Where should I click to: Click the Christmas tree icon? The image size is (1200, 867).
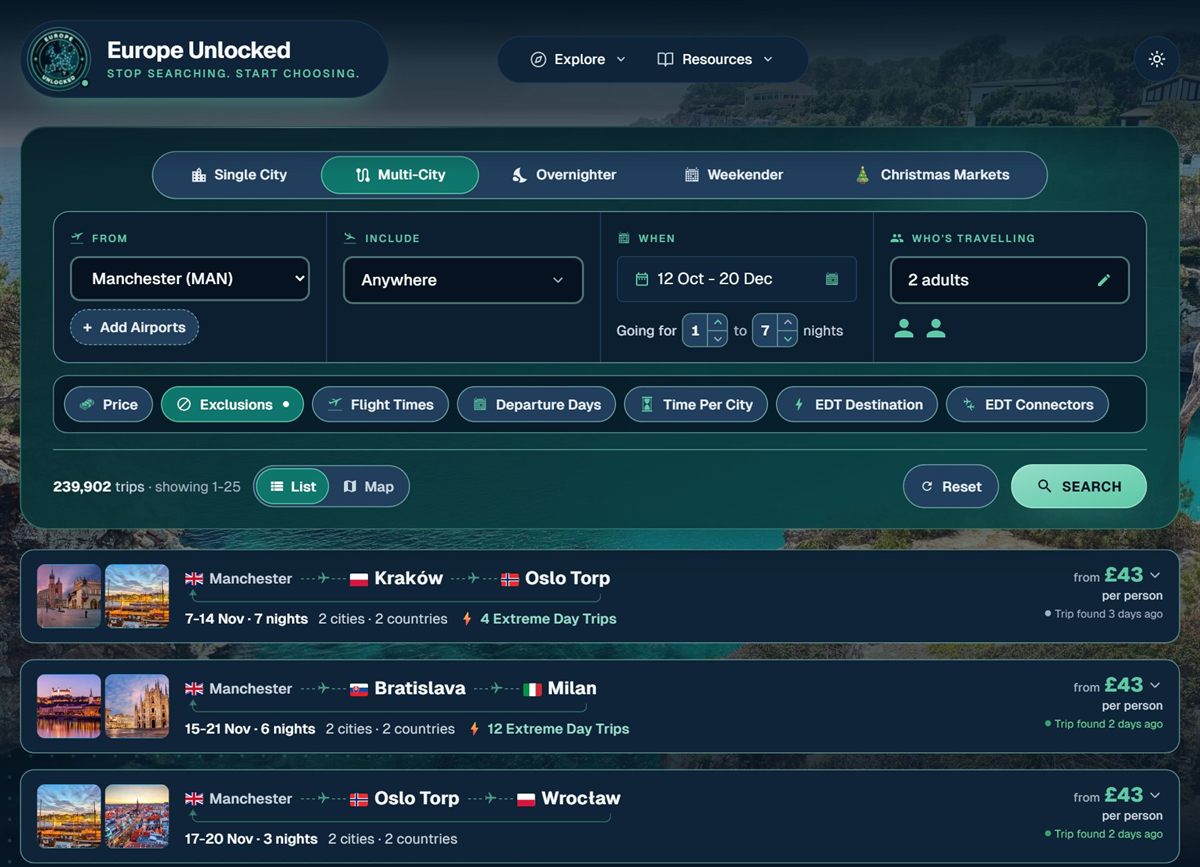862,175
